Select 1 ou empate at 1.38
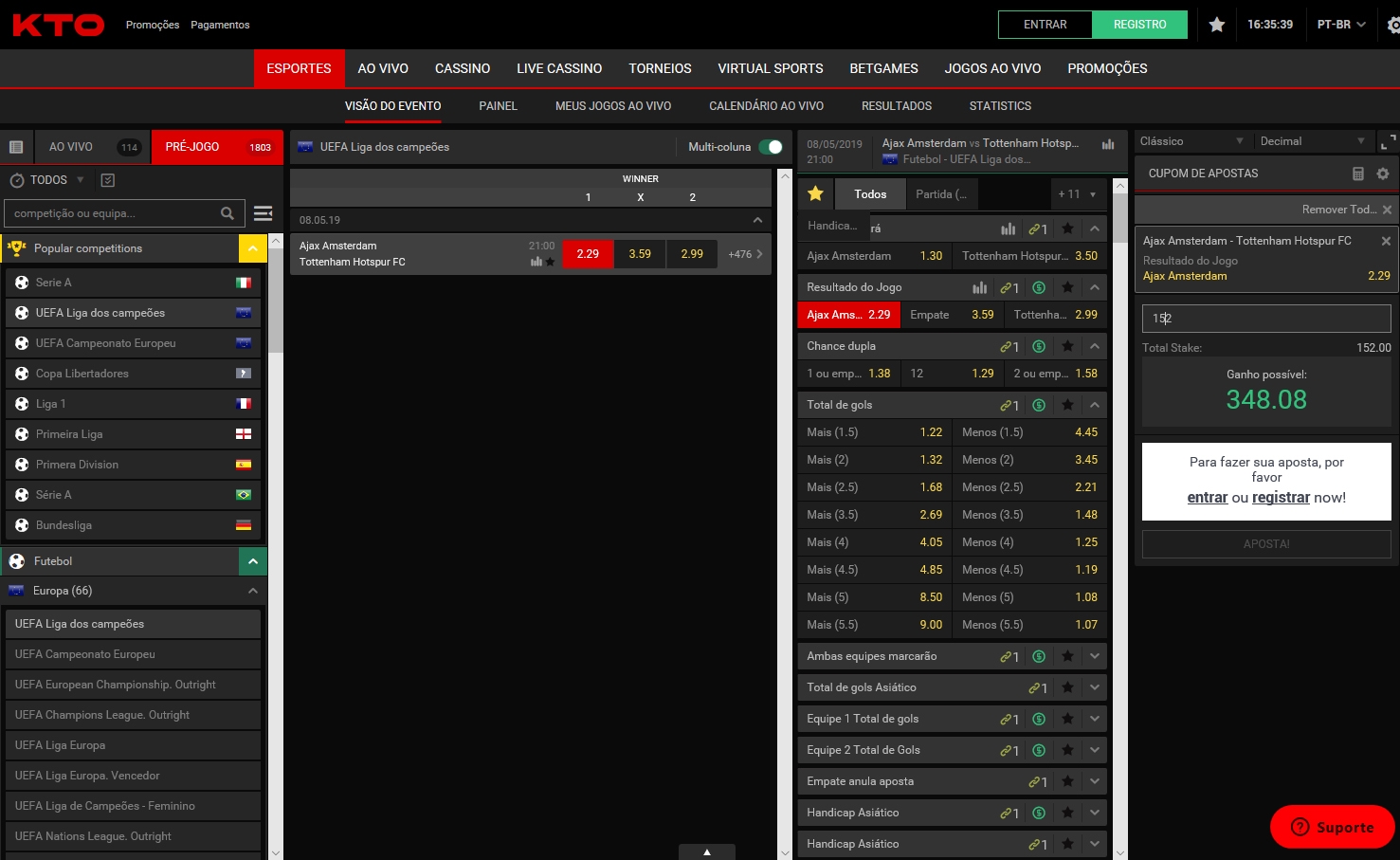 (848, 374)
